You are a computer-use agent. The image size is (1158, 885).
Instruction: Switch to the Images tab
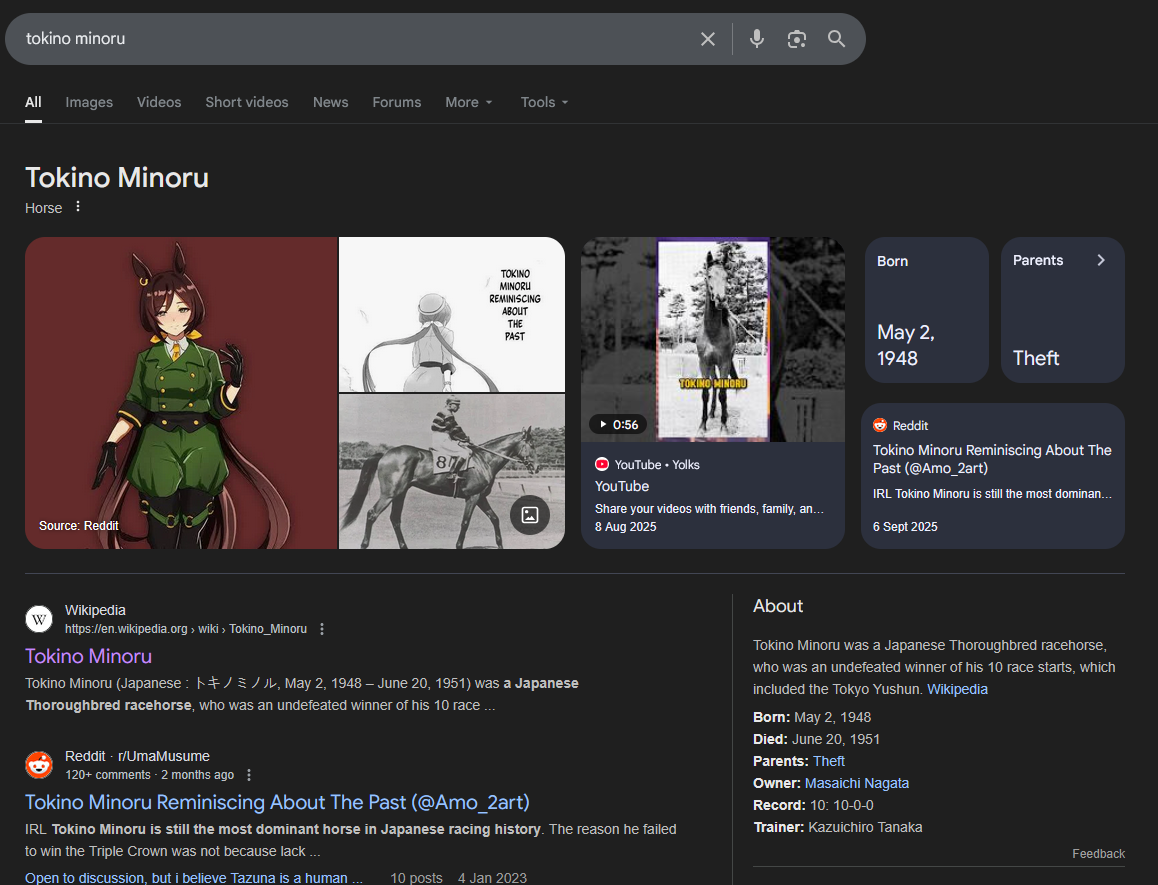pyautogui.click(x=89, y=103)
